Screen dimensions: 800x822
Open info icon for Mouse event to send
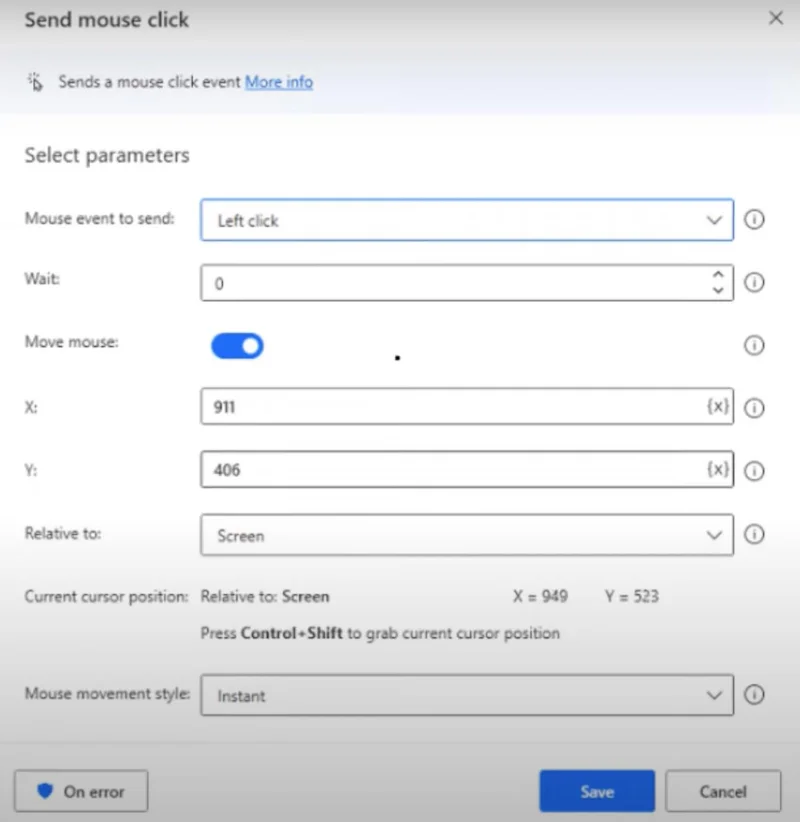click(x=754, y=219)
